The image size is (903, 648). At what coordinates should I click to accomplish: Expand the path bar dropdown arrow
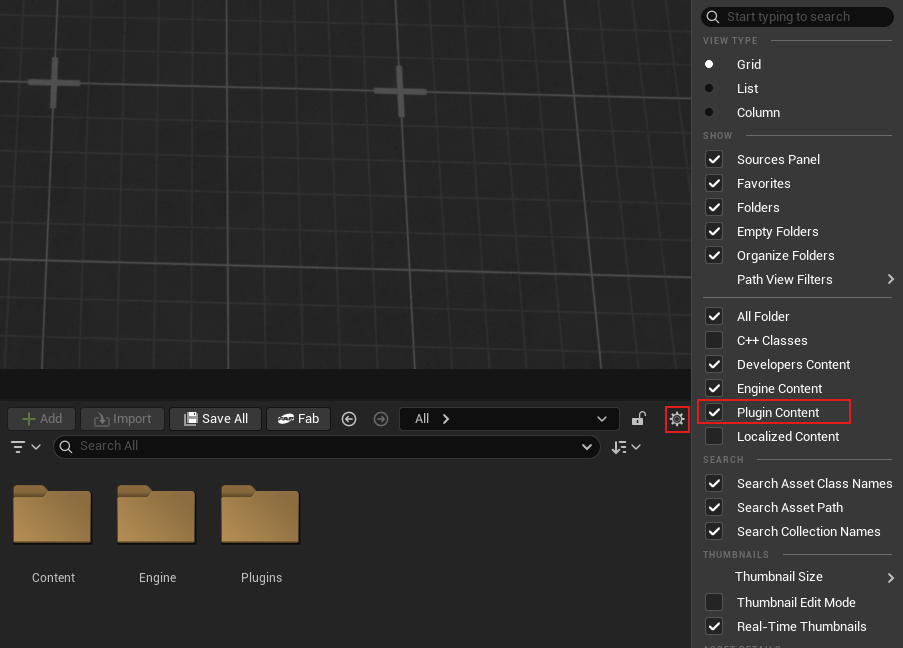pyautogui.click(x=601, y=419)
